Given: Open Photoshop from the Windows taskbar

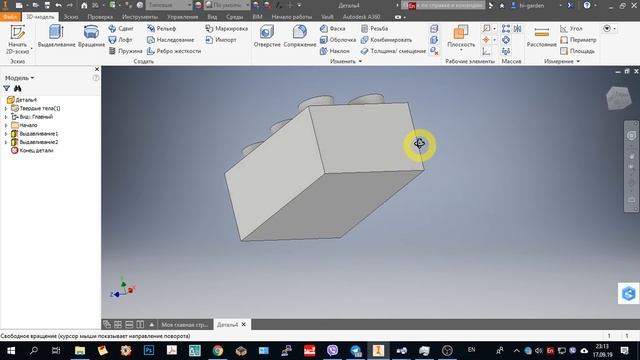Looking at the screenshot, I should point(149,350).
